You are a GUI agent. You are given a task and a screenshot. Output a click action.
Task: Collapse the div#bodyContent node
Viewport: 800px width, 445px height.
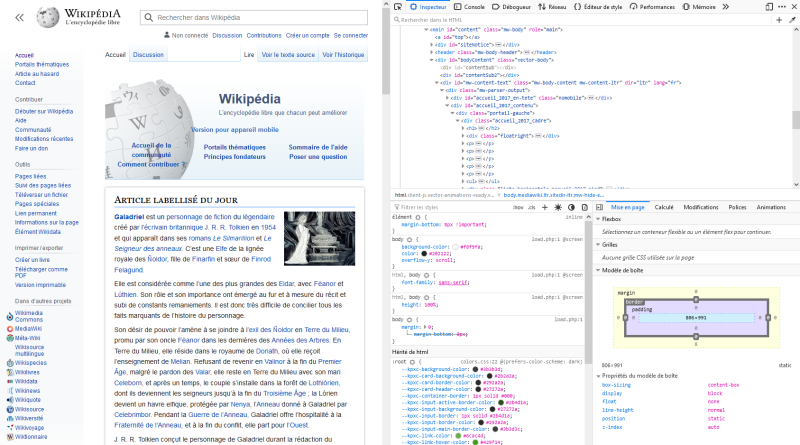coord(432,60)
